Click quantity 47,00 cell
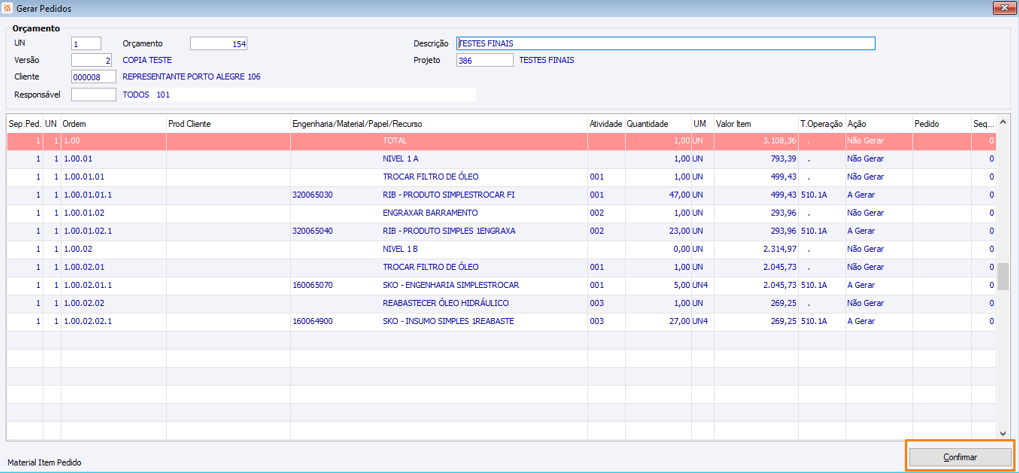Viewport: 1019px width, 473px height. pyautogui.click(x=658, y=195)
